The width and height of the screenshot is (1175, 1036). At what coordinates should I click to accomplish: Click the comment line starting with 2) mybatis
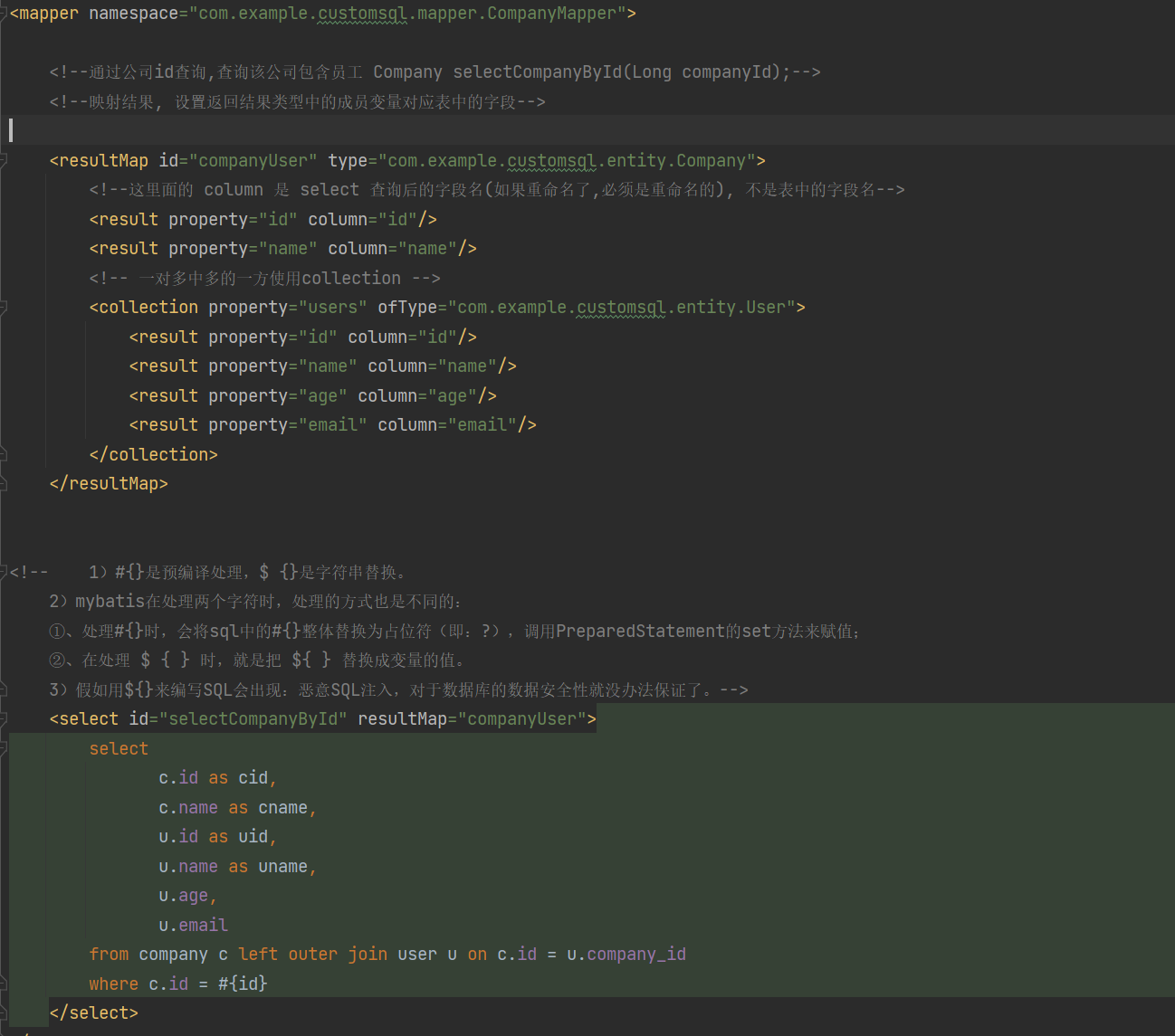coord(255,602)
